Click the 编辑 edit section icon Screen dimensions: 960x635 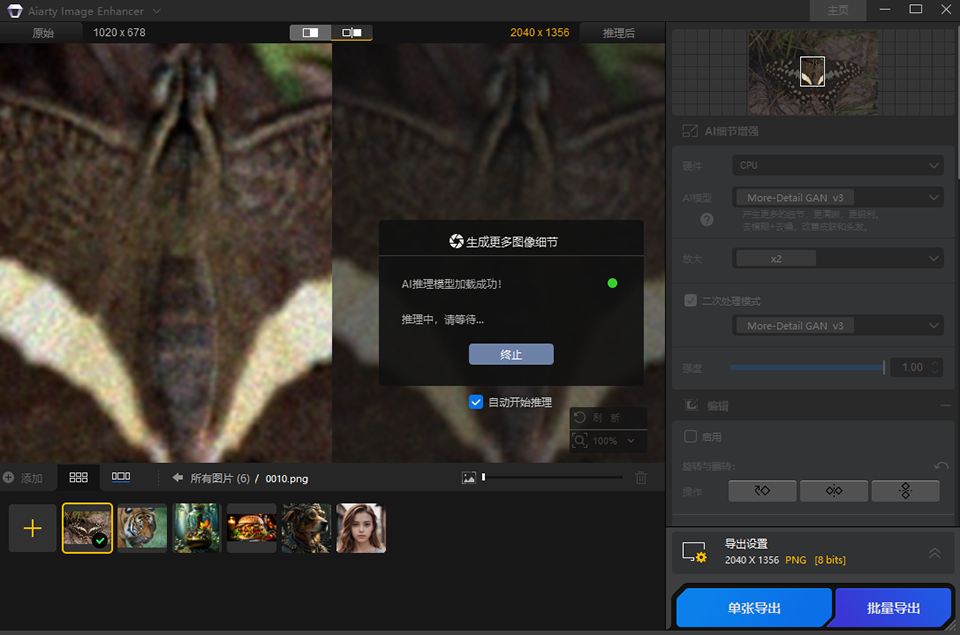691,405
